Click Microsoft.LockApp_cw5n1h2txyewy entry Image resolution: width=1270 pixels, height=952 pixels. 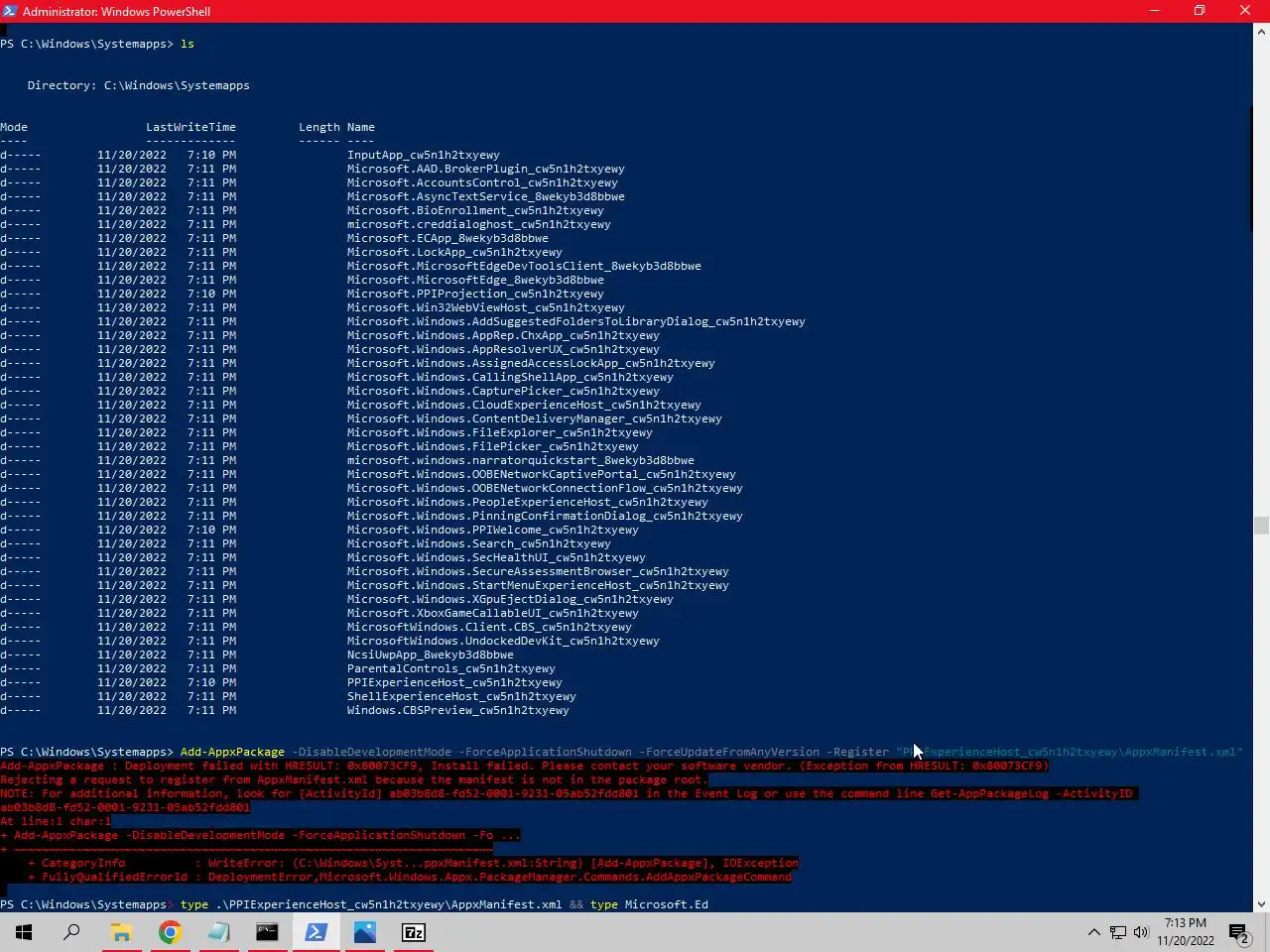[x=454, y=252]
